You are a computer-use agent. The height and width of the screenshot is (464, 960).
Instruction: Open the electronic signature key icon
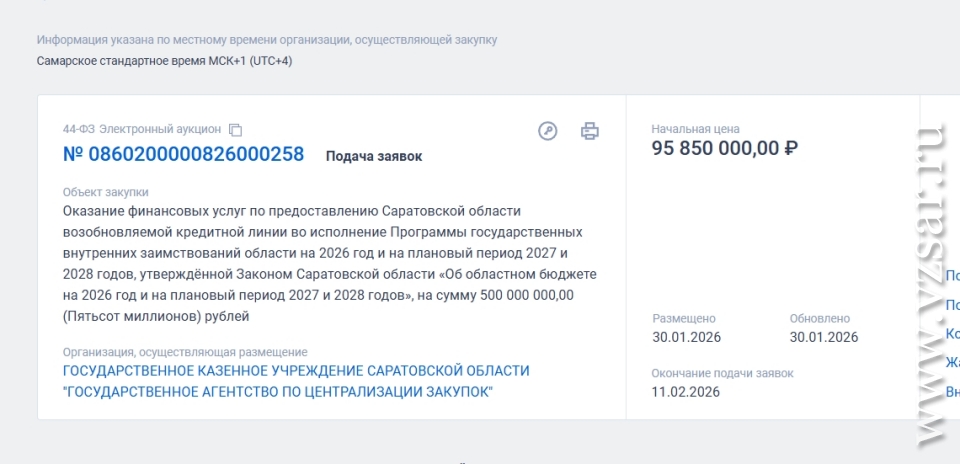tap(547, 131)
